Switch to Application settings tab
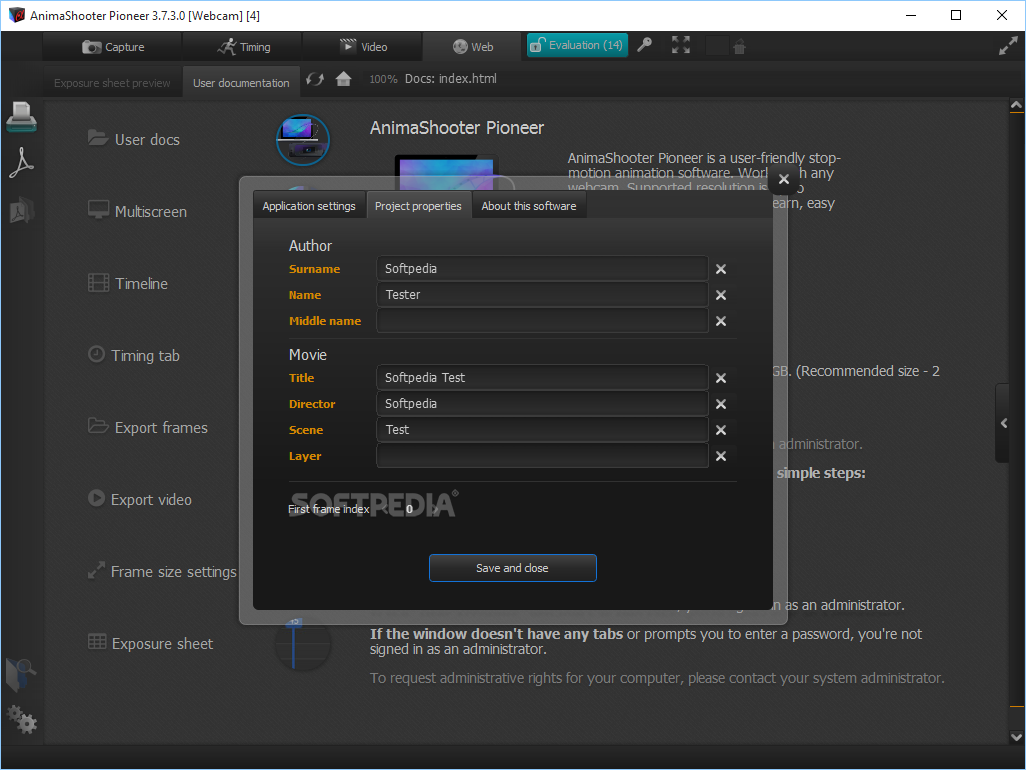Image resolution: width=1026 pixels, height=770 pixels. click(309, 206)
